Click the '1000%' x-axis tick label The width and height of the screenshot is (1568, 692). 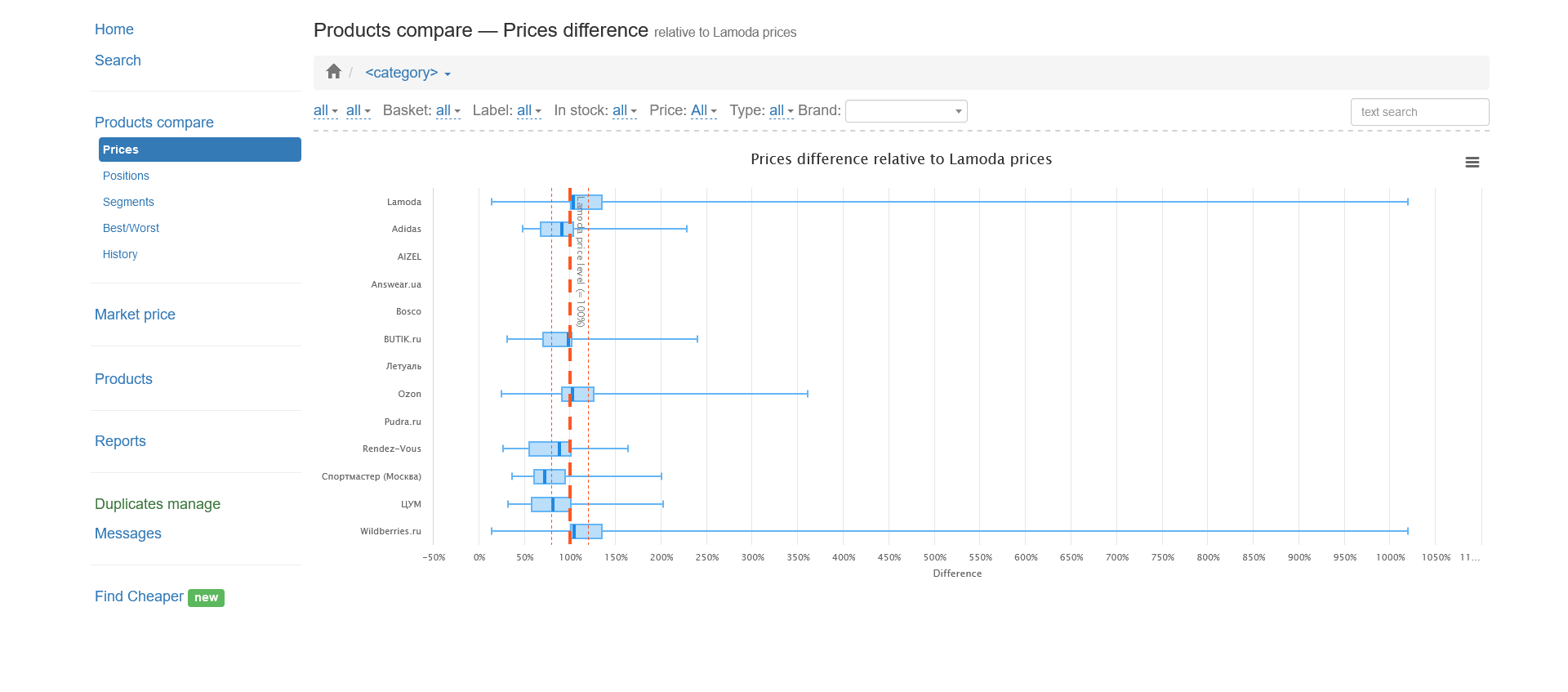(x=1391, y=557)
